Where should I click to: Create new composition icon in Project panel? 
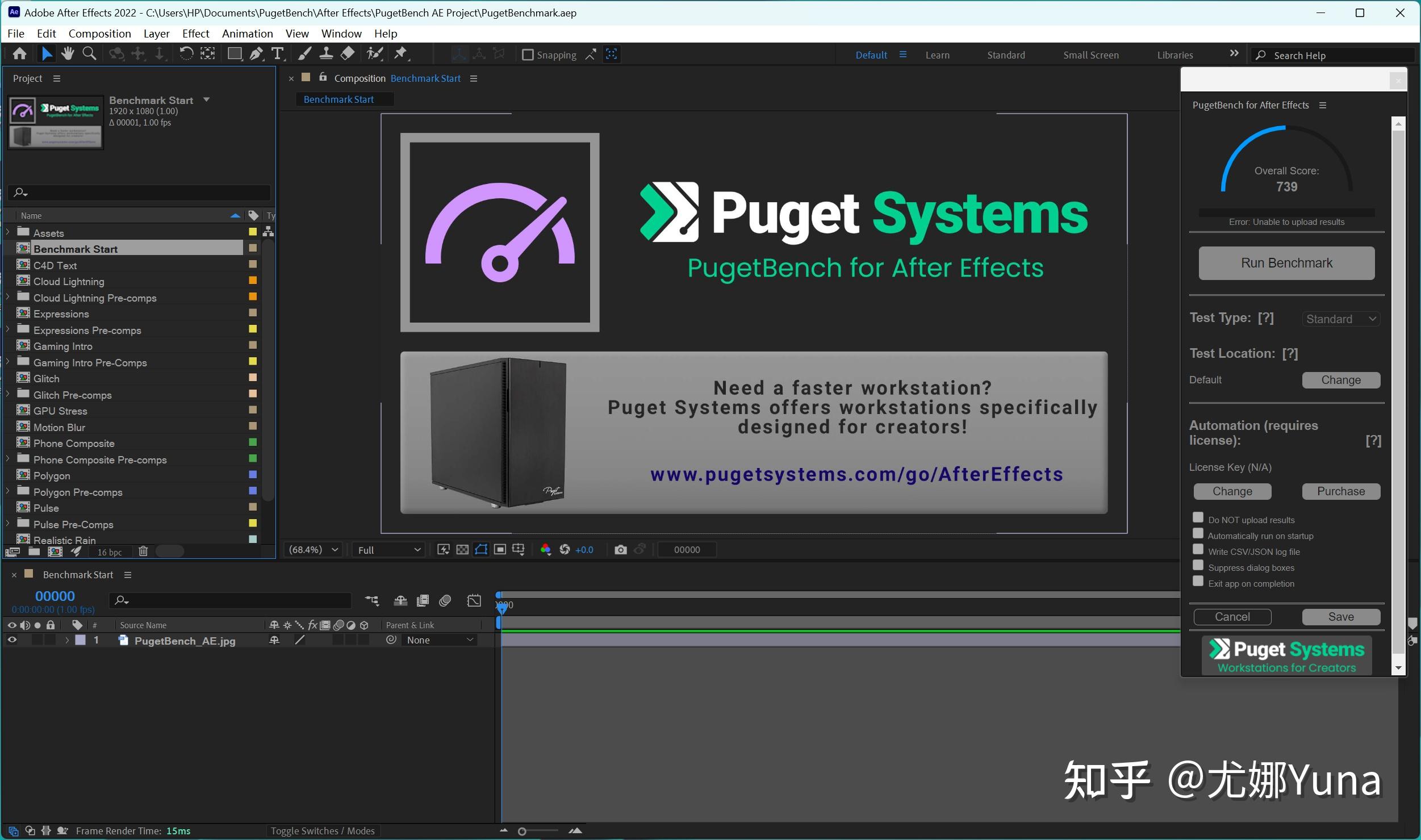55,551
